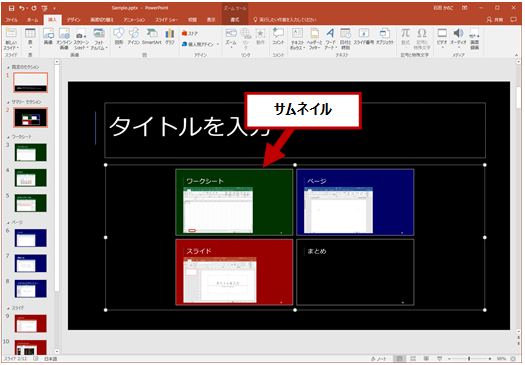Open Header and Footer (ヘッダーとフッター)
The height and width of the screenshot is (365, 525).
point(314,39)
